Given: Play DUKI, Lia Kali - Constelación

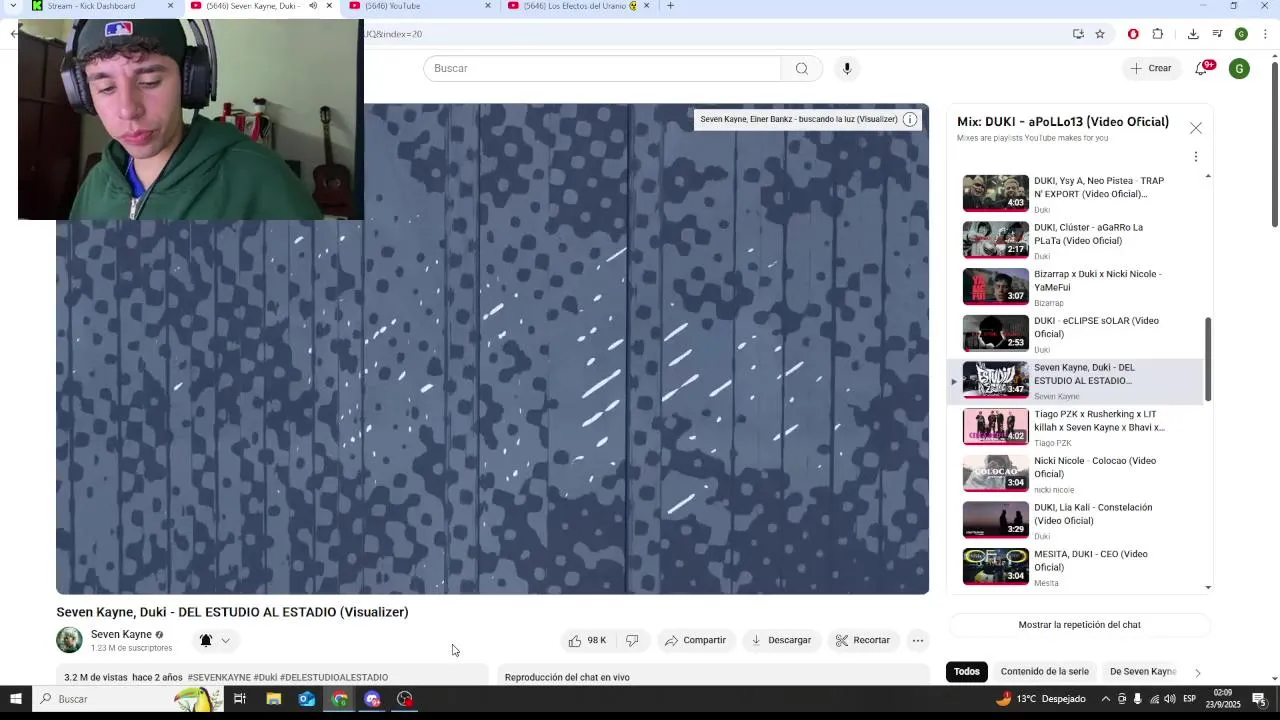Looking at the screenshot, I should [1075, 520].
